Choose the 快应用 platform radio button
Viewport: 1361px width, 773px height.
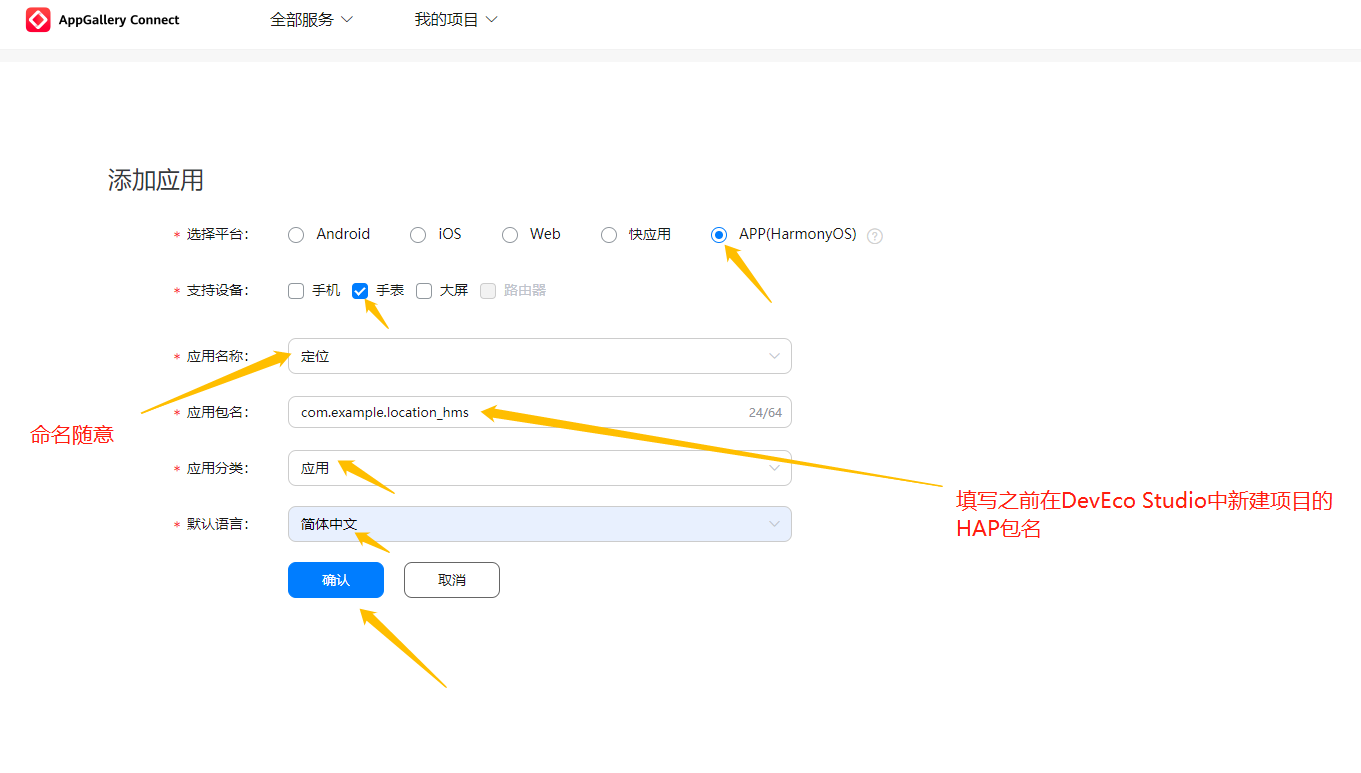(609, 235)
